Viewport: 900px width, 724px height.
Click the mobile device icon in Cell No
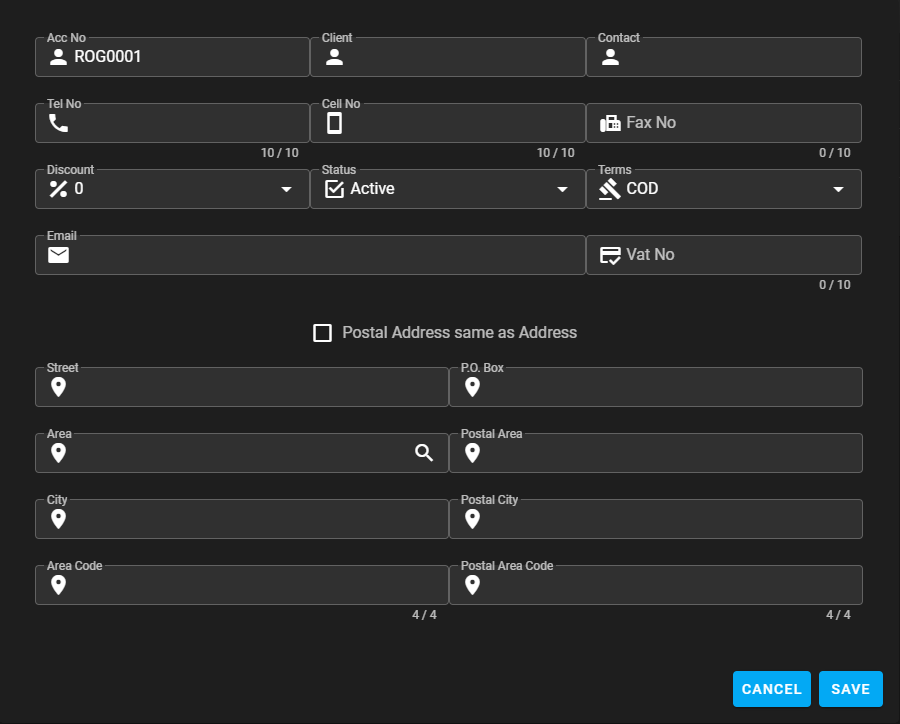point(335,123)
